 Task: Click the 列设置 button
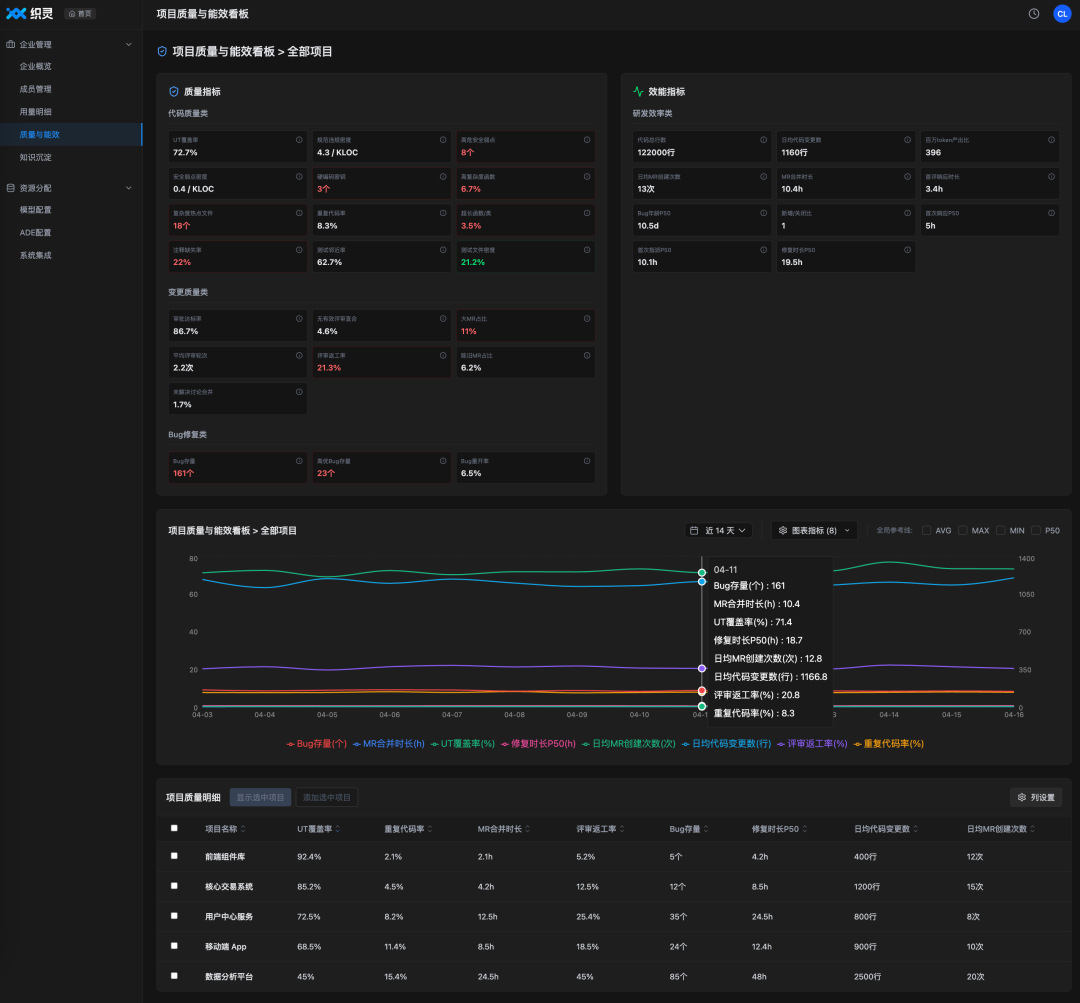1036,797
